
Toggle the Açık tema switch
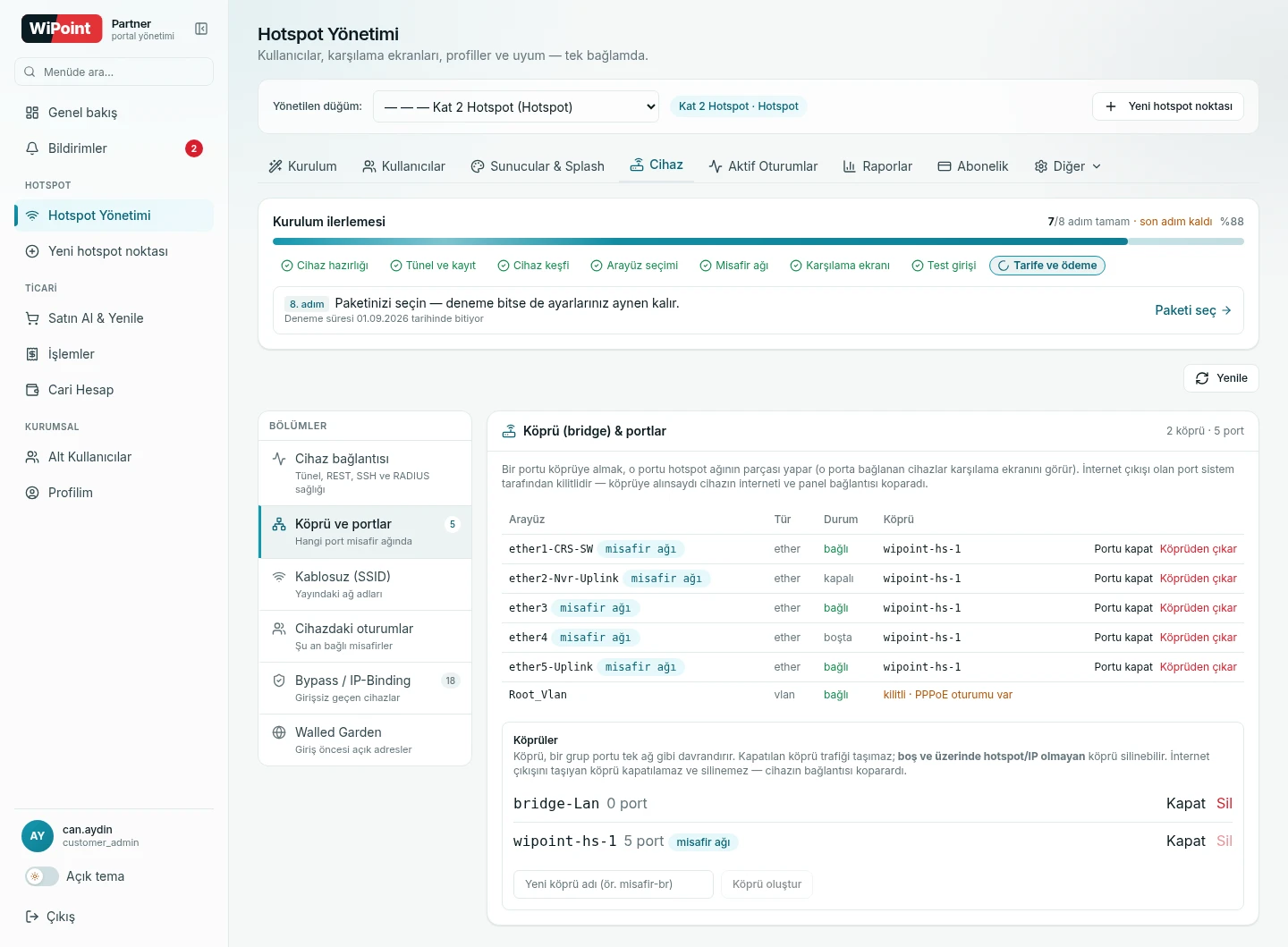[42, 876]
